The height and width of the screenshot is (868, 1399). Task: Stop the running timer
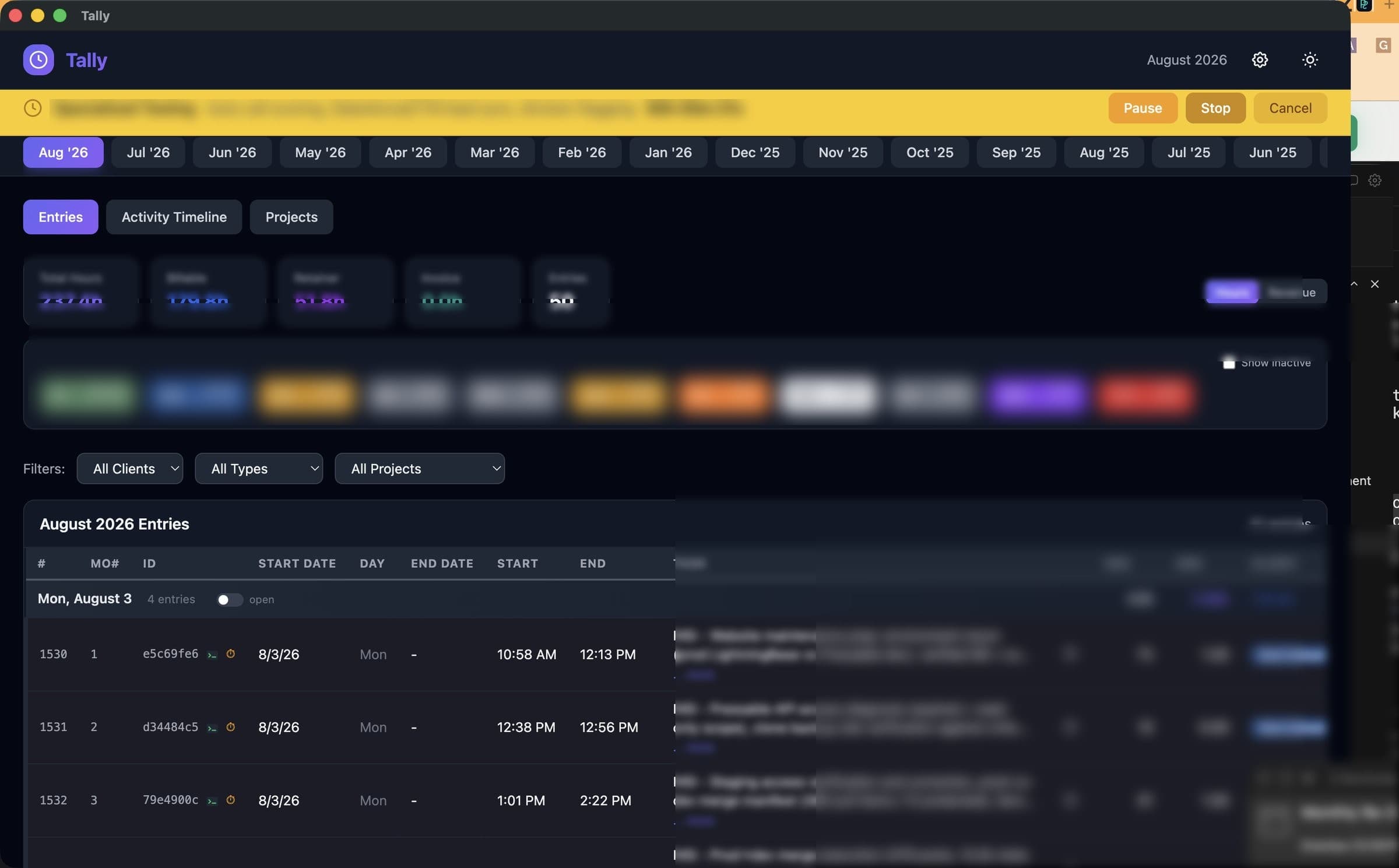coord(1215,108)
